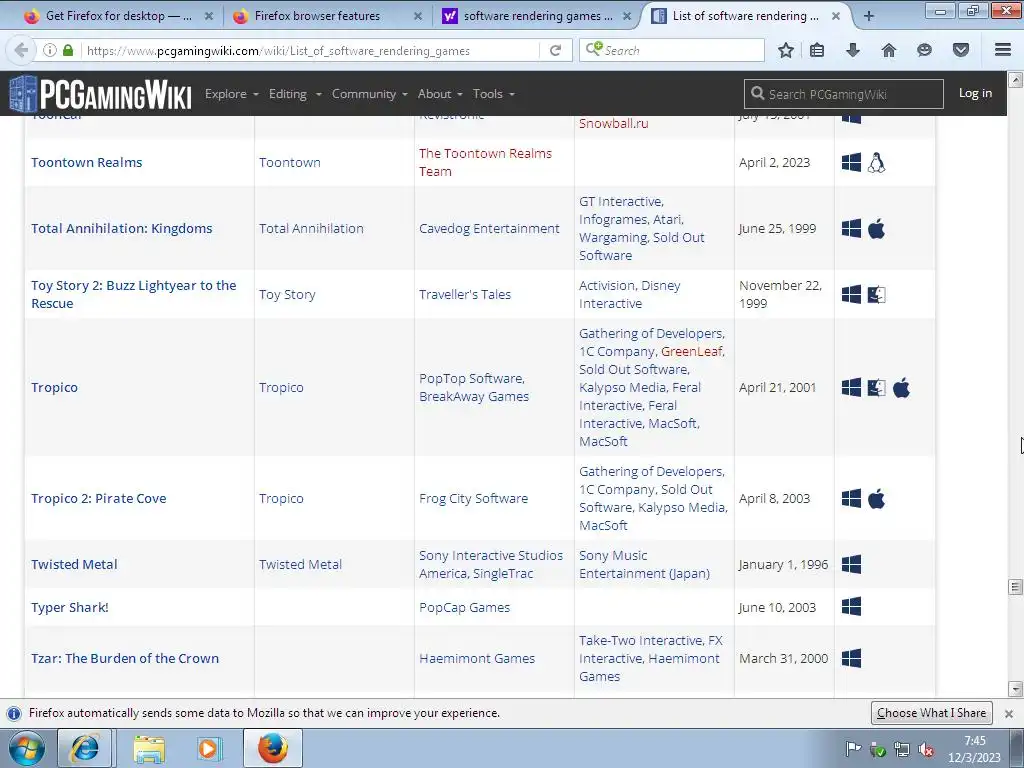
Task: Click the Windows icon in Twisted Metal row
Action: pos(852,564)
